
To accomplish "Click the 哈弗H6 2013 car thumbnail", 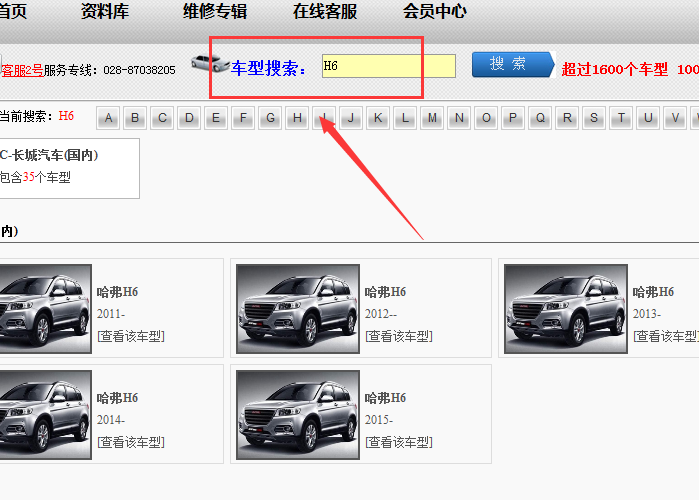I will (x=566, y=309).
